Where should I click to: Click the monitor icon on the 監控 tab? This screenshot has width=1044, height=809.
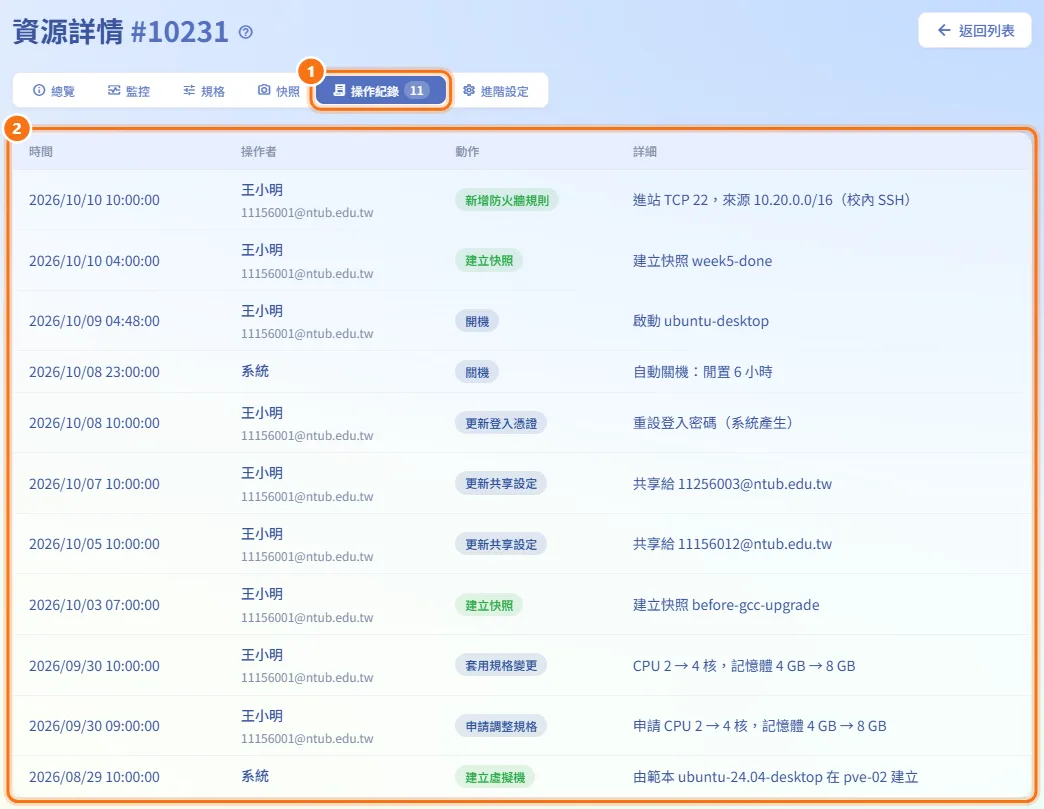[114, 90]
